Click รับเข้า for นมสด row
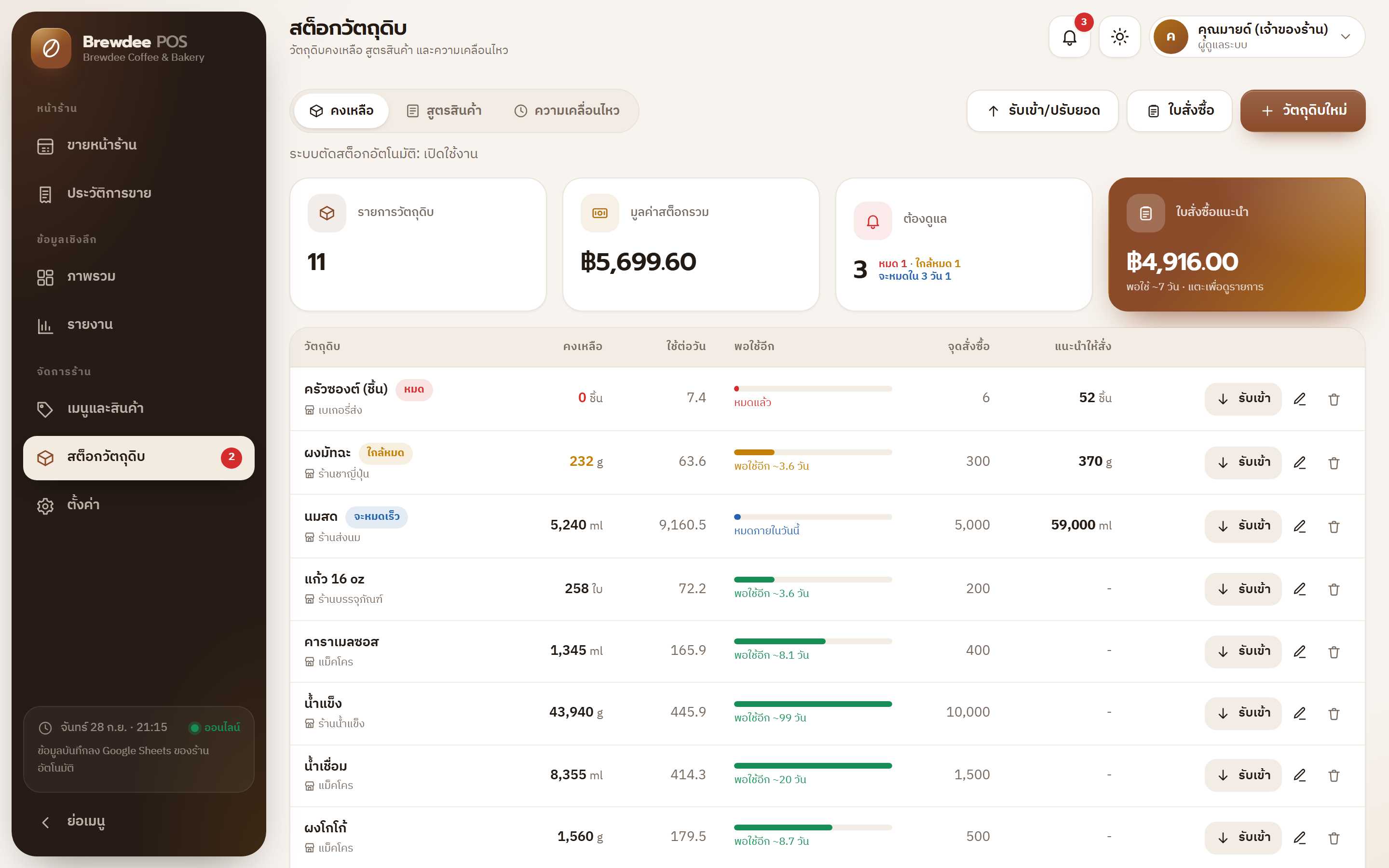This screenshot has height=868, width=1389. pos(1243,526)
